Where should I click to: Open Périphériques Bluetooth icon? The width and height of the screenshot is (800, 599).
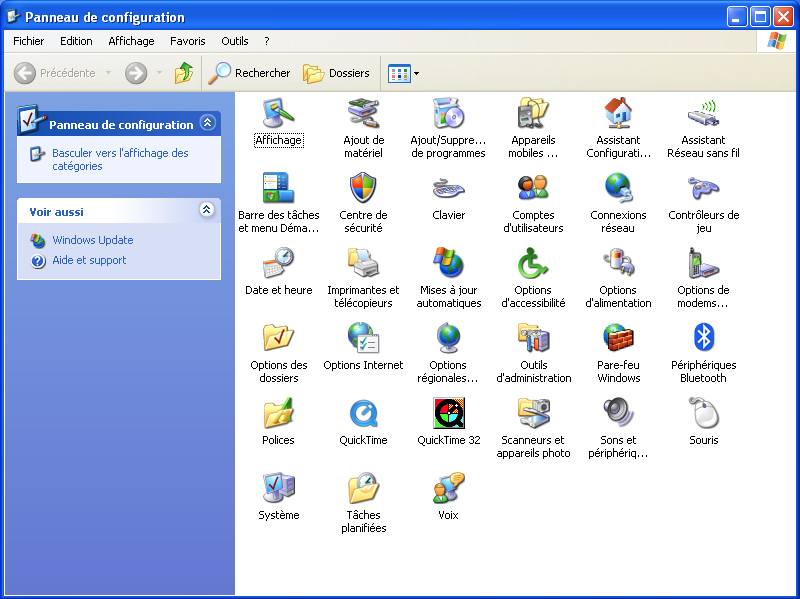703,338
